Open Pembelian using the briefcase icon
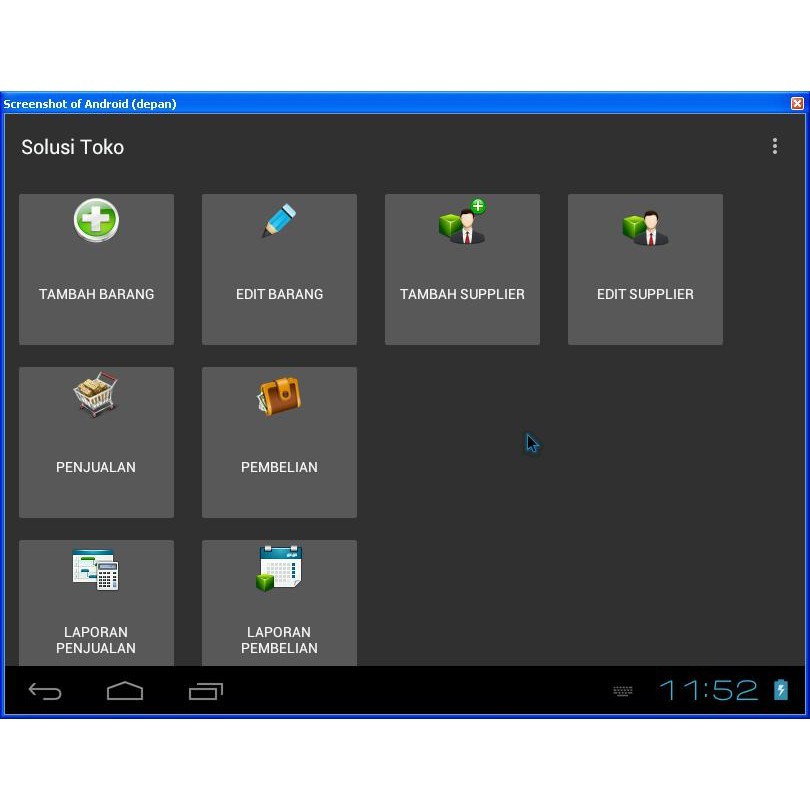This screenshot has height=810, width=810. (x=279, y=395)
